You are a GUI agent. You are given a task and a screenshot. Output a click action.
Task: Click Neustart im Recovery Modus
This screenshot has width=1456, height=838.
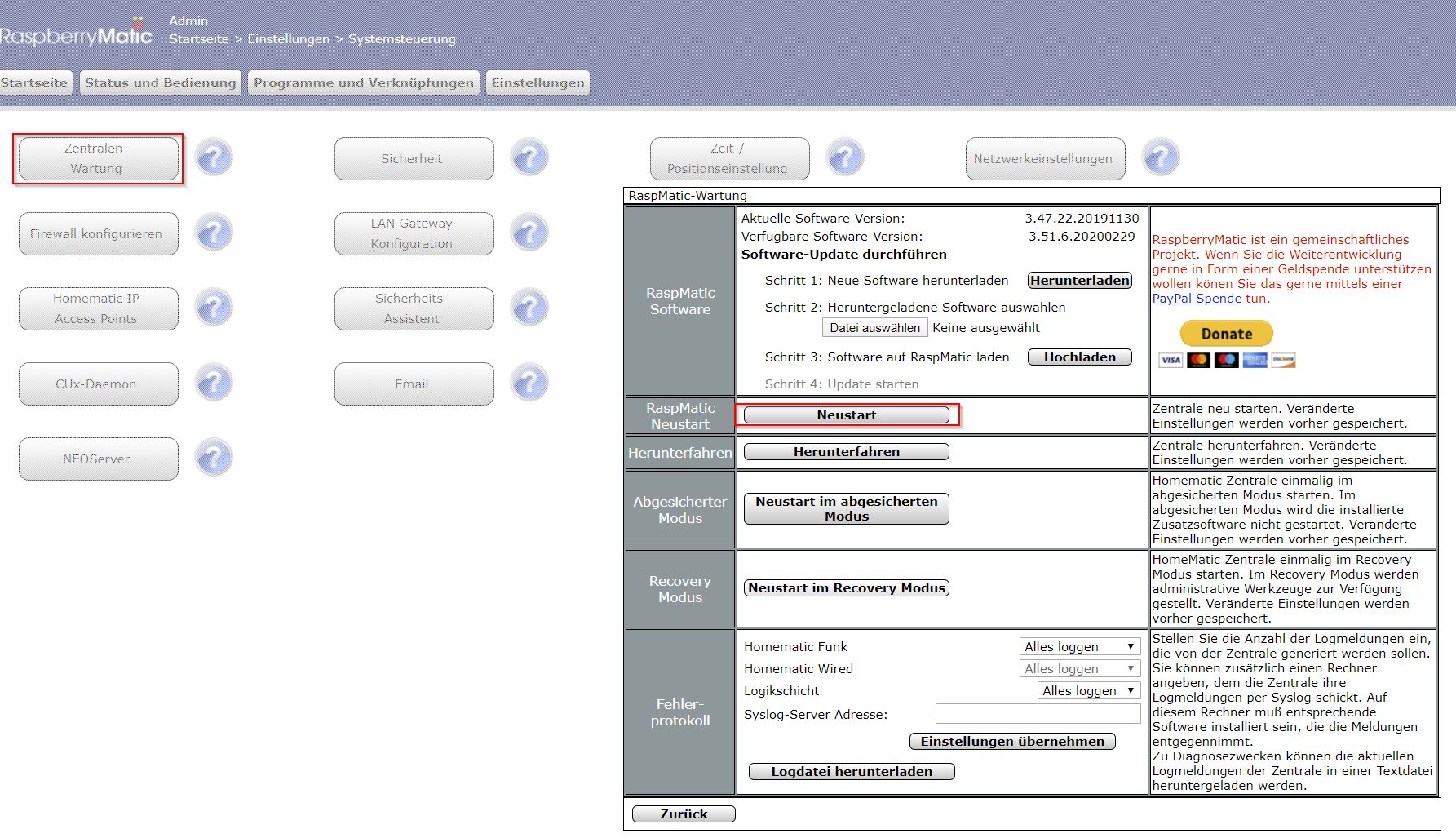[x=847, y=587]
